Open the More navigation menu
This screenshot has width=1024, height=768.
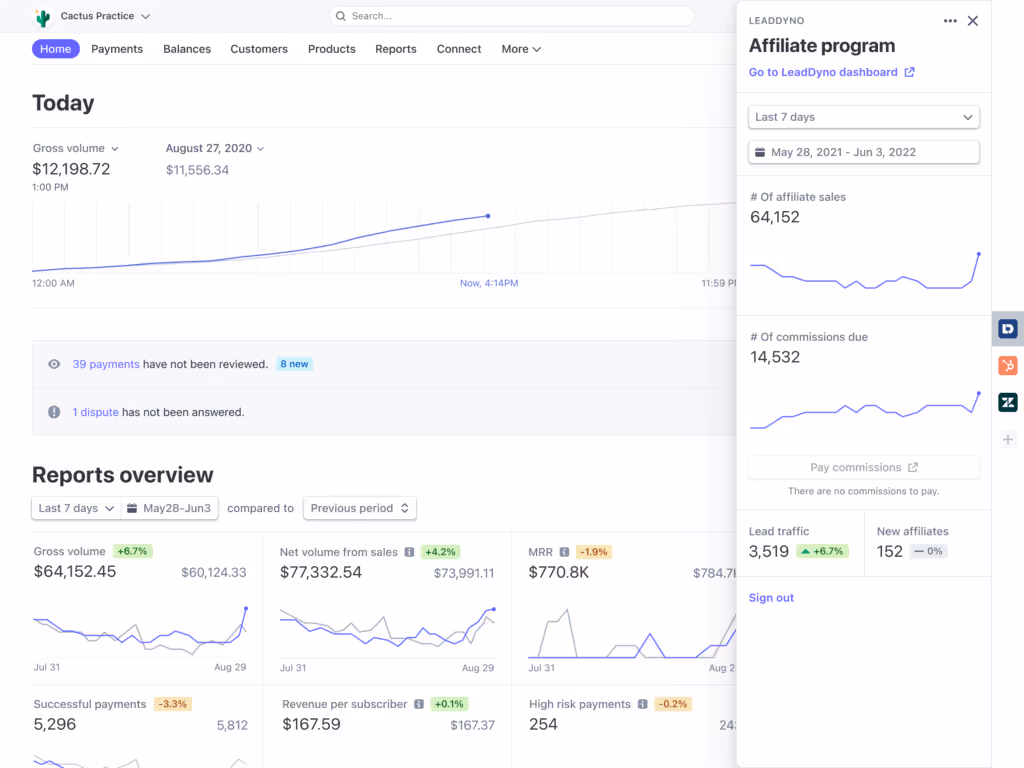[x=520, y=48]
